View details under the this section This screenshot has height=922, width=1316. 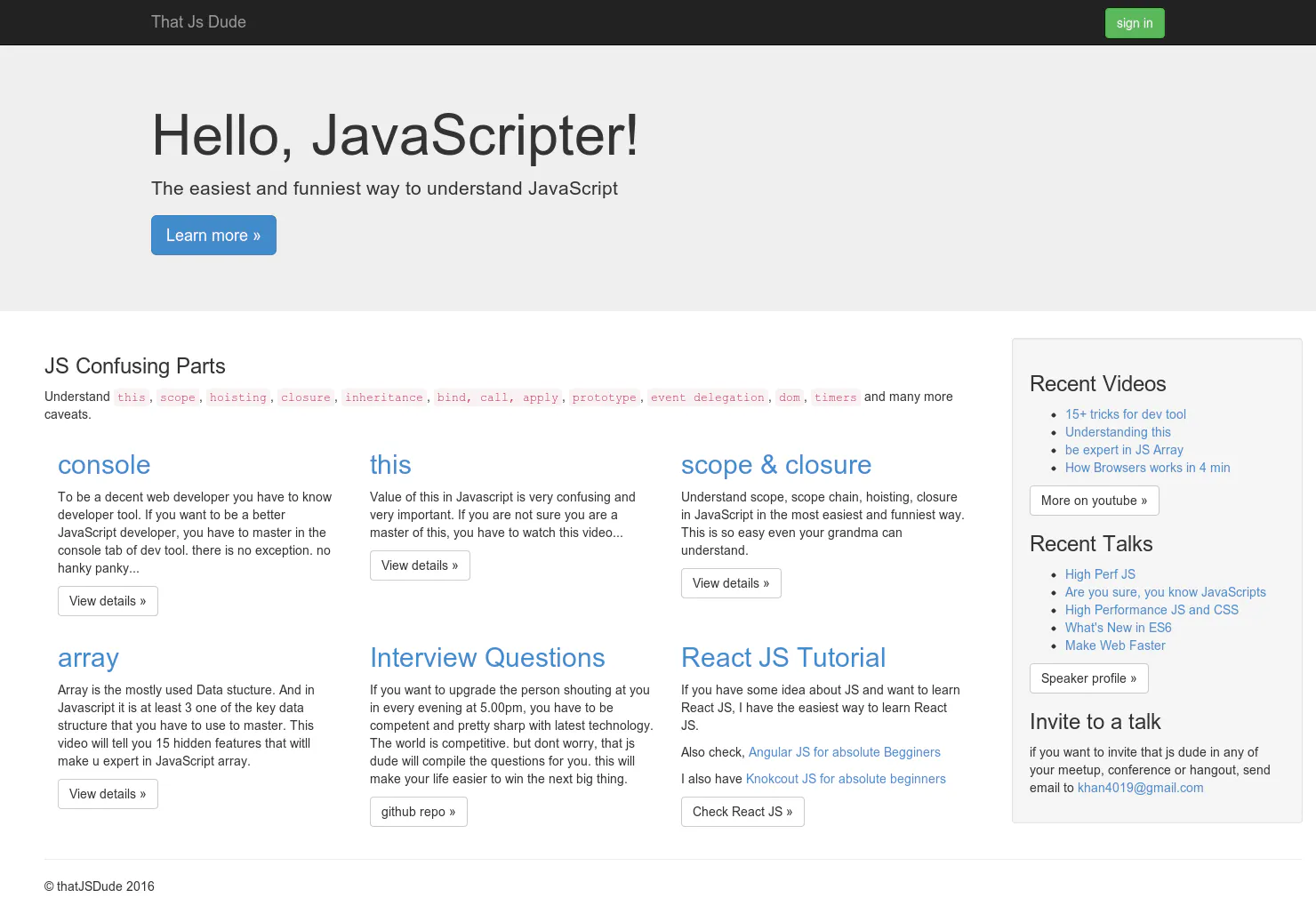pos(420,565)
